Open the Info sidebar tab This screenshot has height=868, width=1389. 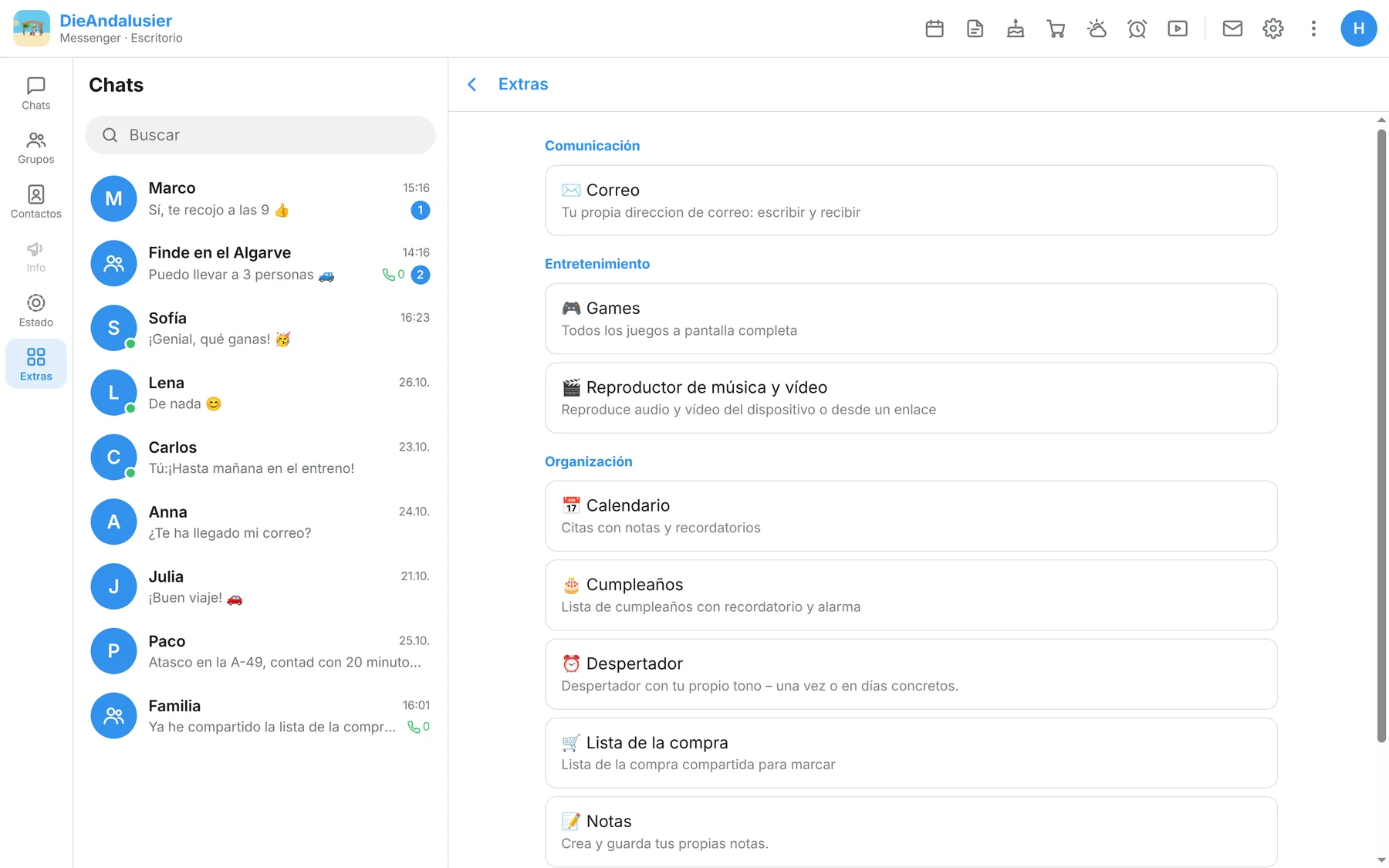coord(36,256)
